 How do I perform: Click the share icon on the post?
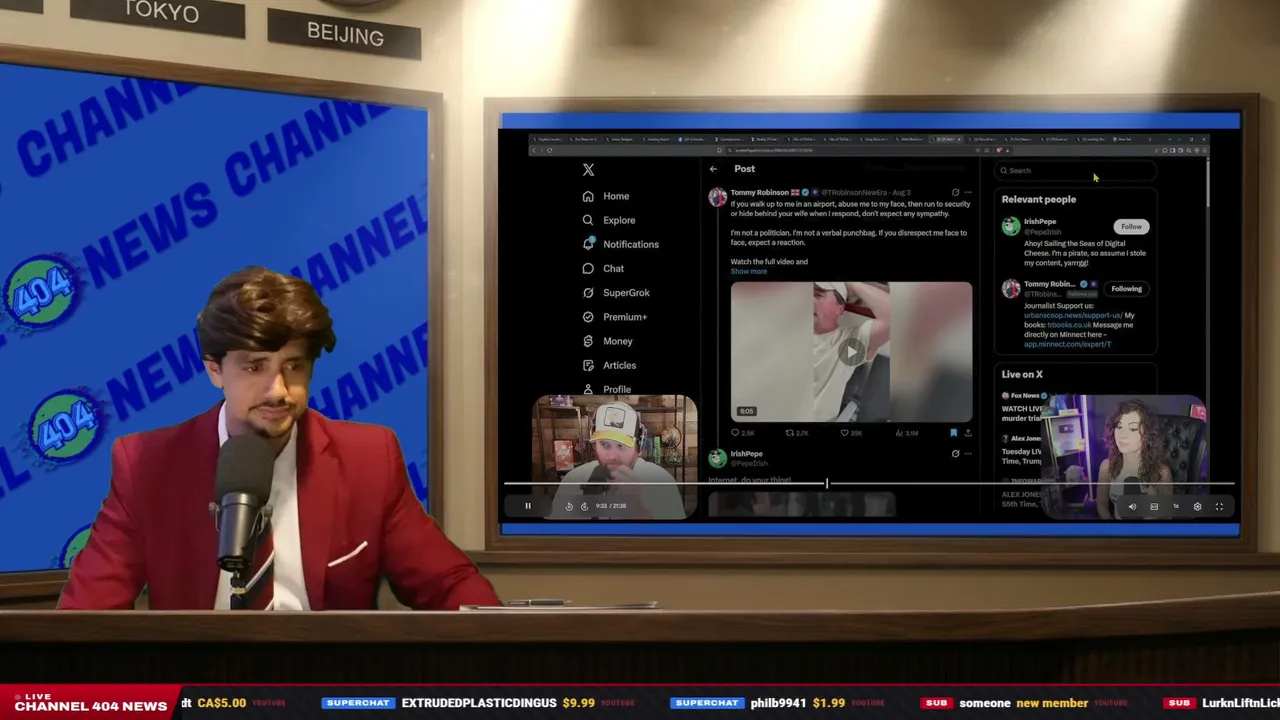point(967,433)
